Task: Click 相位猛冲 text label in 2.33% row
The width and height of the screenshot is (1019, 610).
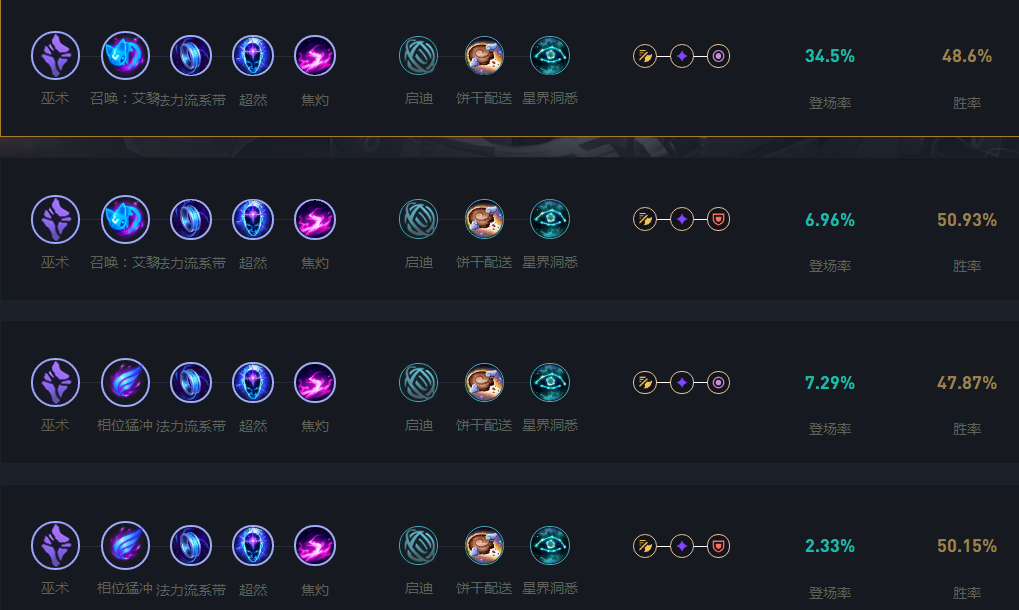Action: [124, 589]
